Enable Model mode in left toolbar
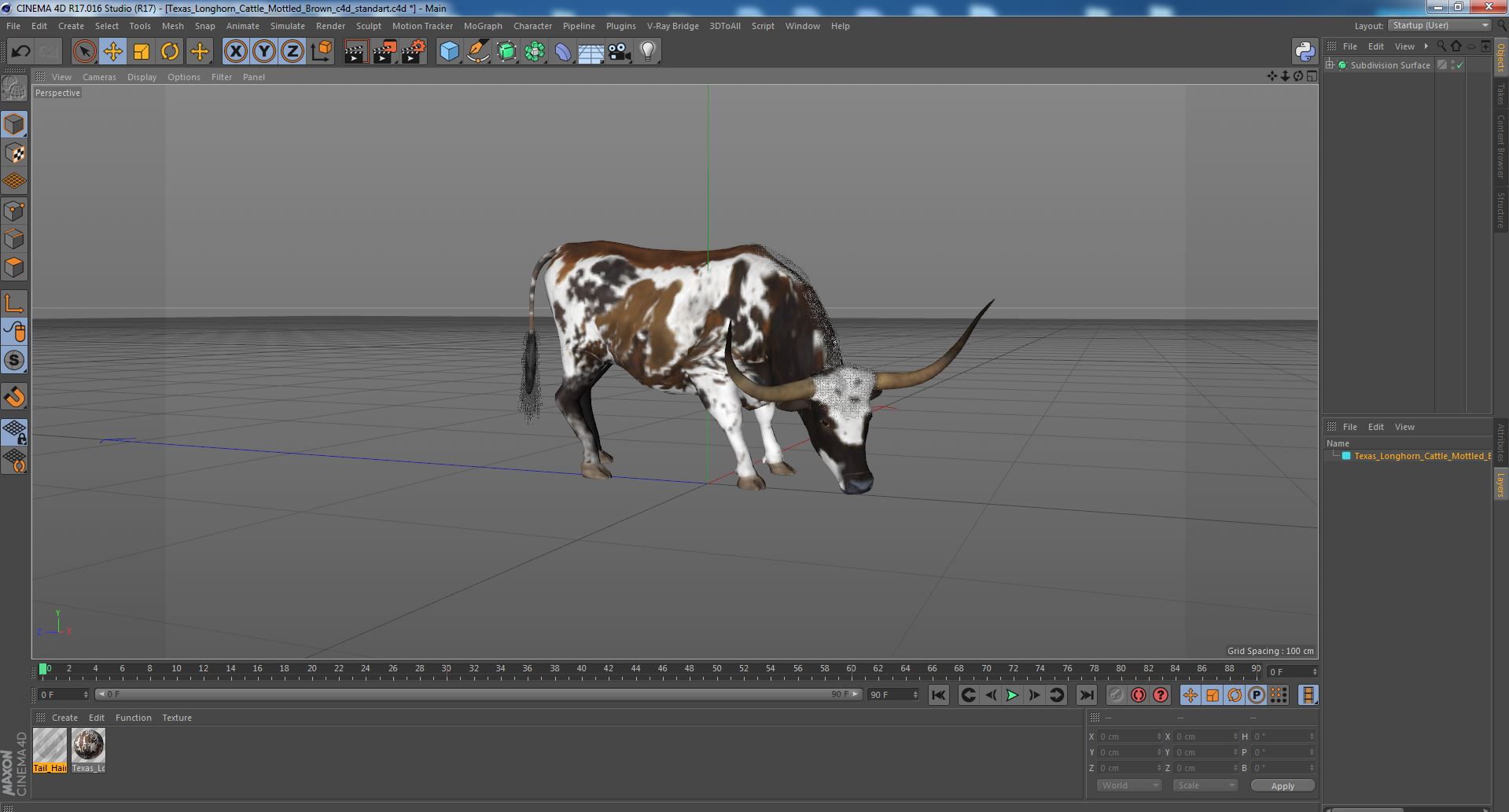The width and height of the screenshot is (1509, 812). pos(14,125)
